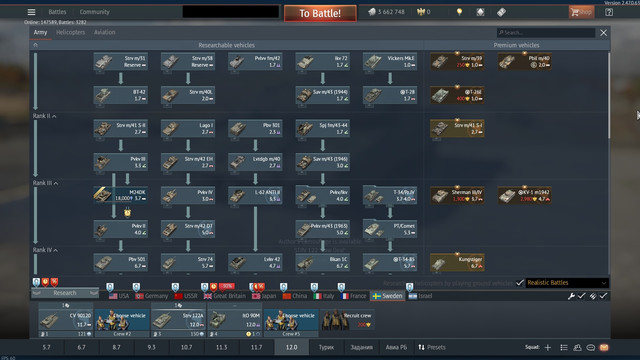Open the orange mail envelope icon

pyautogui.click(x=604, y=347)
